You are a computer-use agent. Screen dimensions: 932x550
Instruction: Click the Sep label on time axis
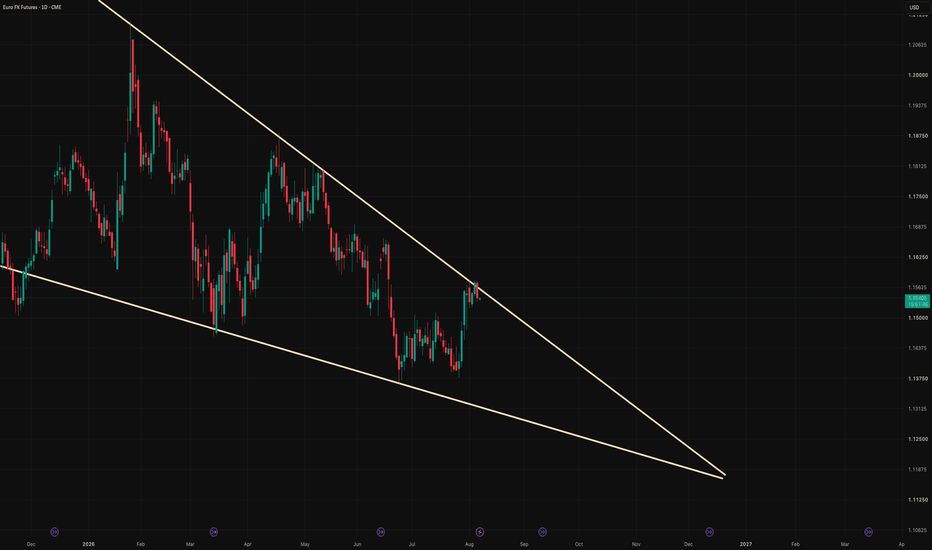[x=524, y=545]
